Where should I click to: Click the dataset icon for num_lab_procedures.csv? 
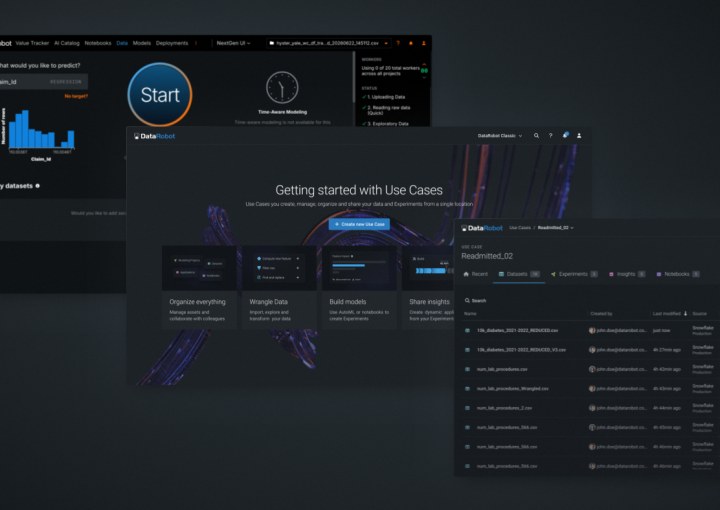click(467, 369)
